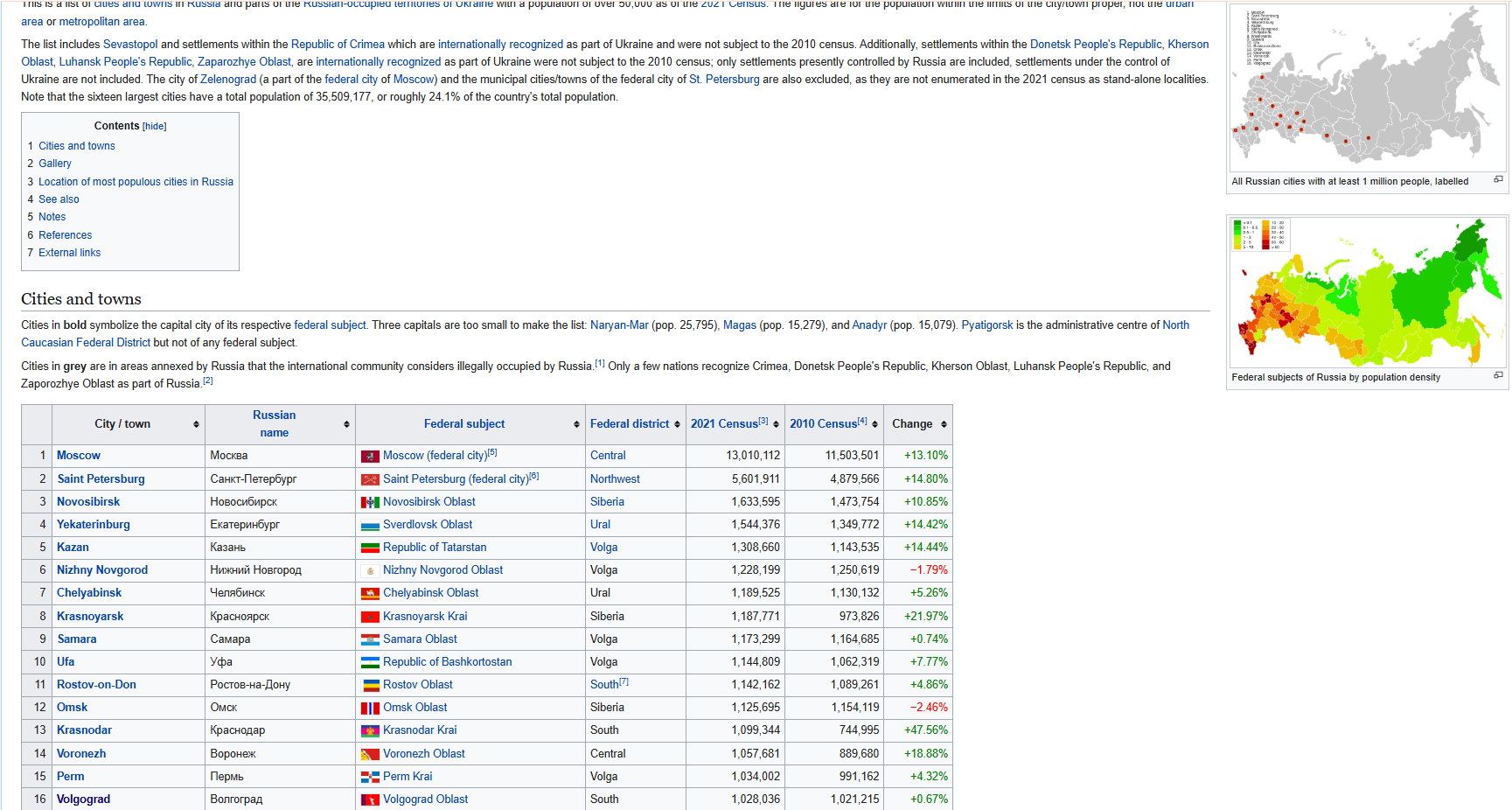This screenshot has width=1512, height=810.
Task: Click the Samara Oblast flag icon
Action: (370, 639)
